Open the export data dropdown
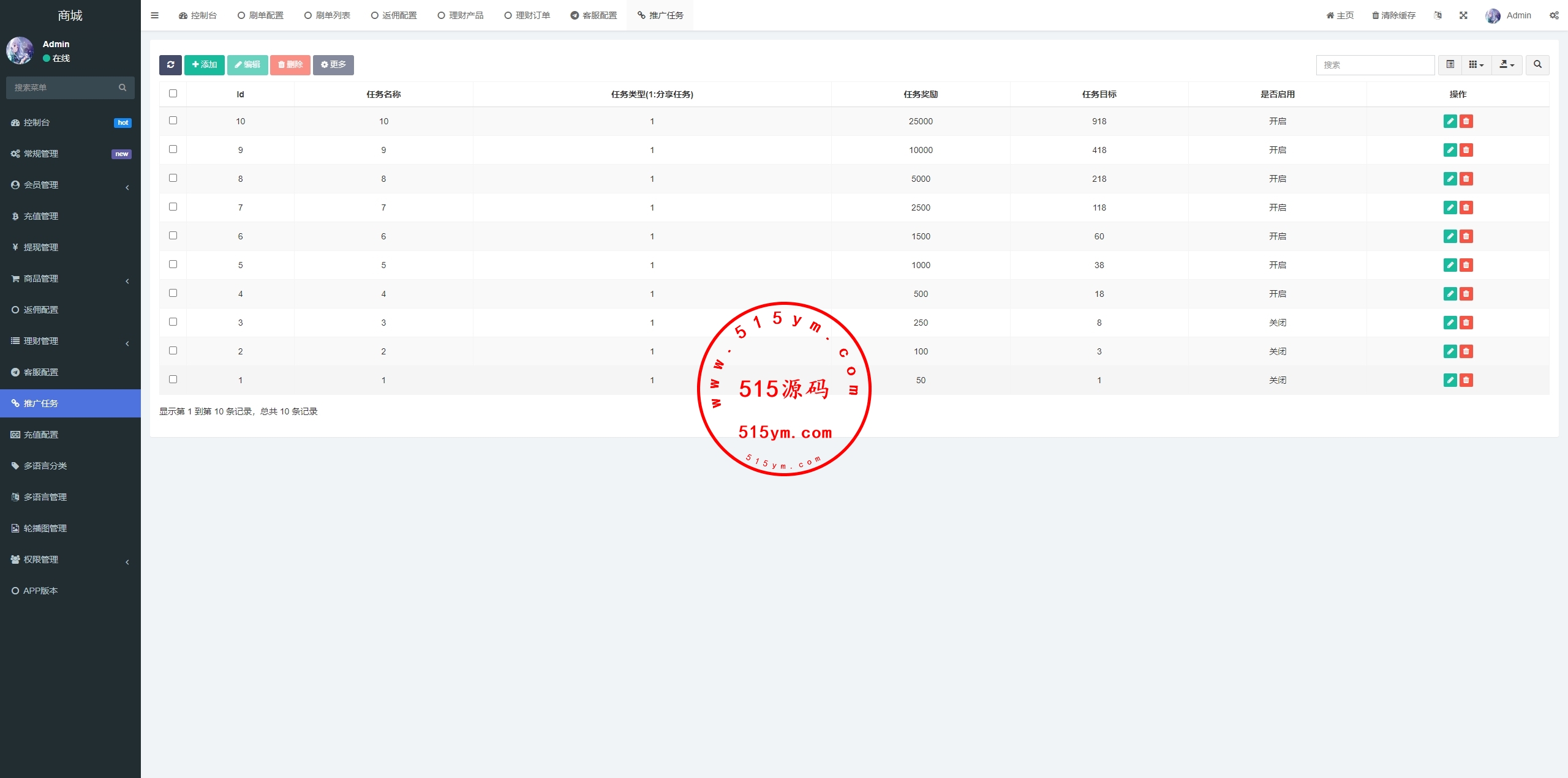1568x778 pixels. 1506,65
